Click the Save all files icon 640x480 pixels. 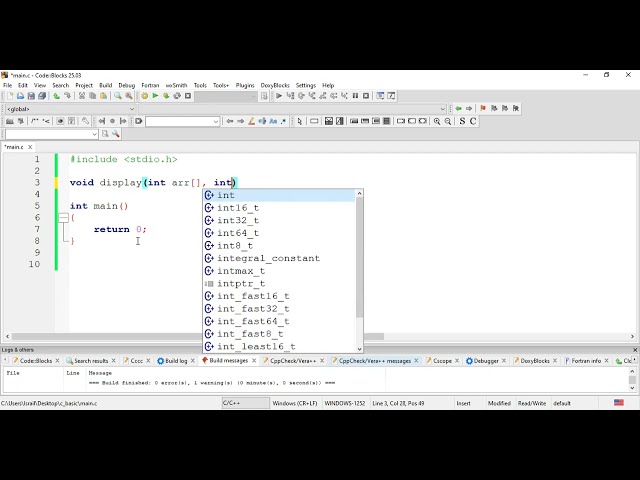coord(42,96)
